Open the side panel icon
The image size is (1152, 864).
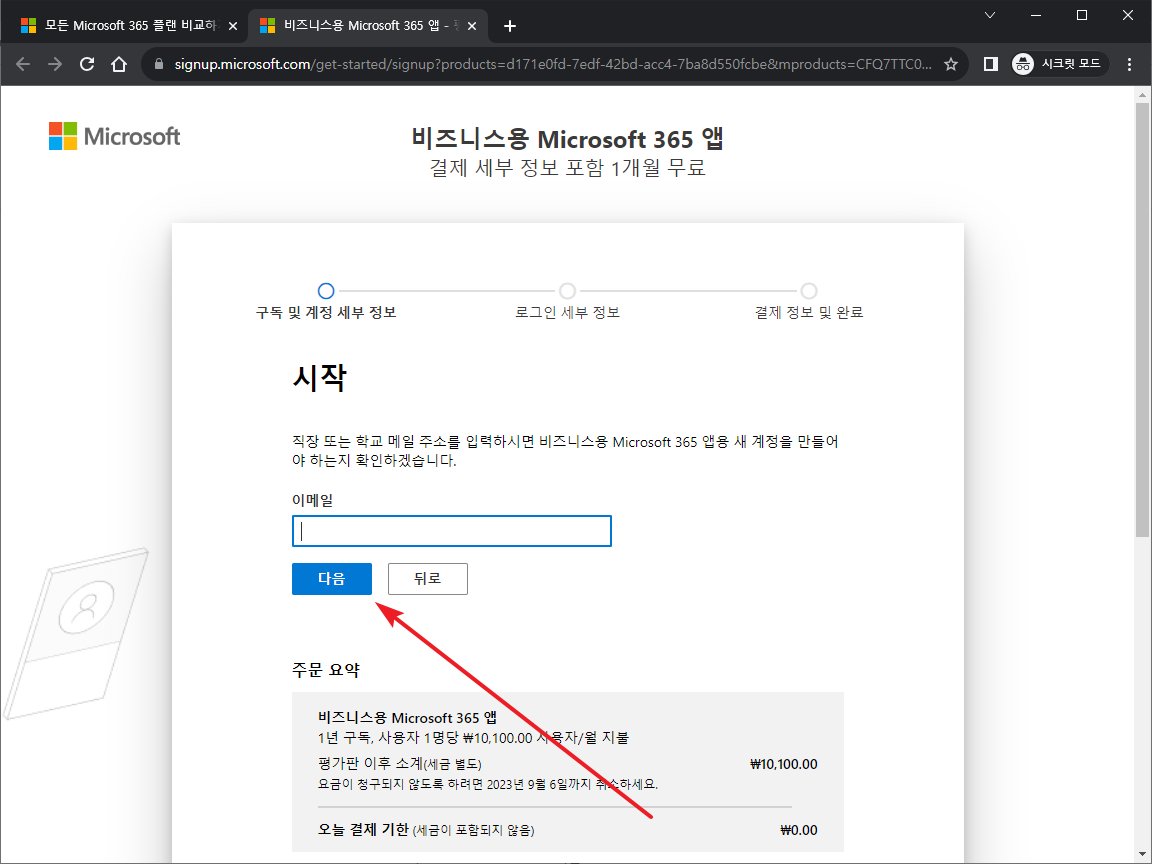coord(990,65)
